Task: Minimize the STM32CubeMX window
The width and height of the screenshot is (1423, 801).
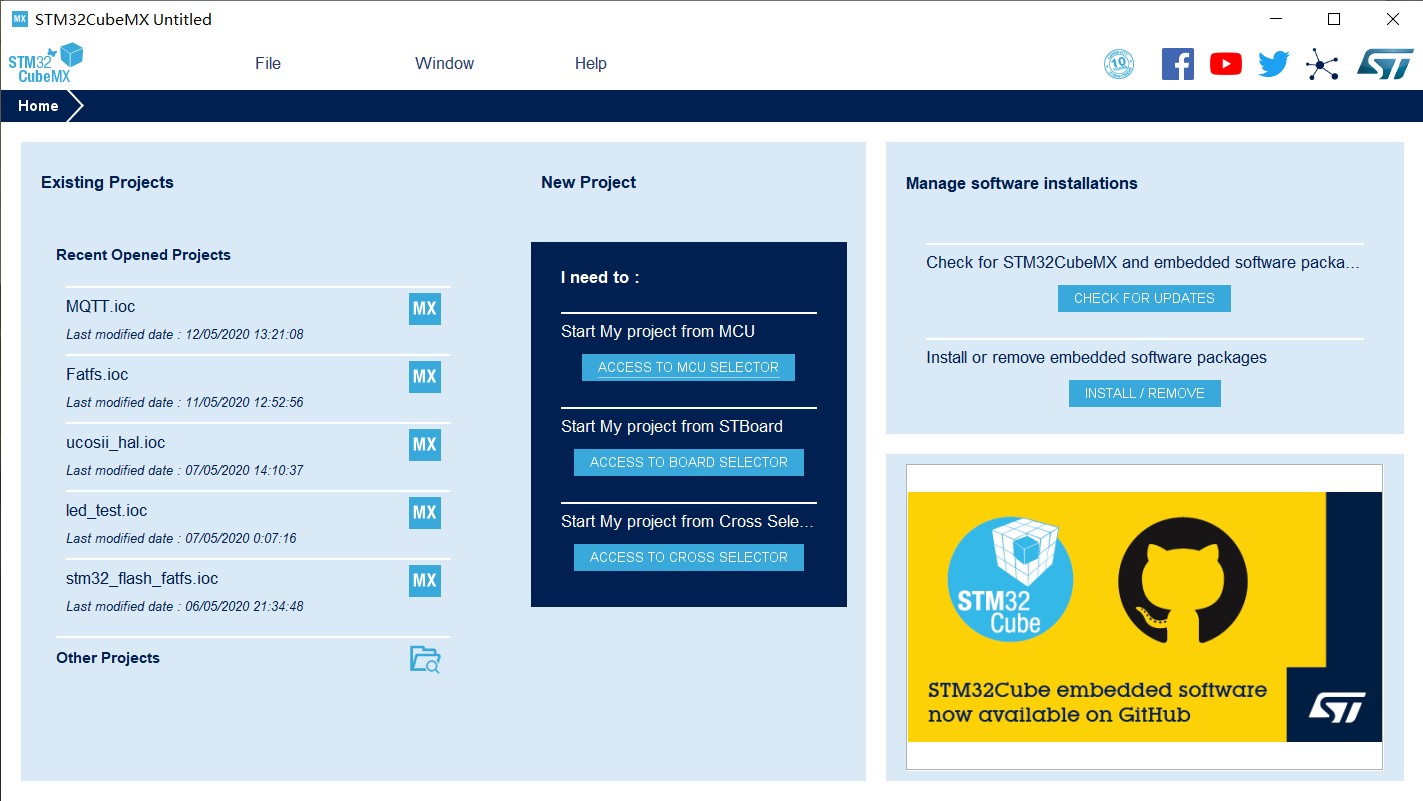Action: pyautogui.click(x=1275, y=19)
